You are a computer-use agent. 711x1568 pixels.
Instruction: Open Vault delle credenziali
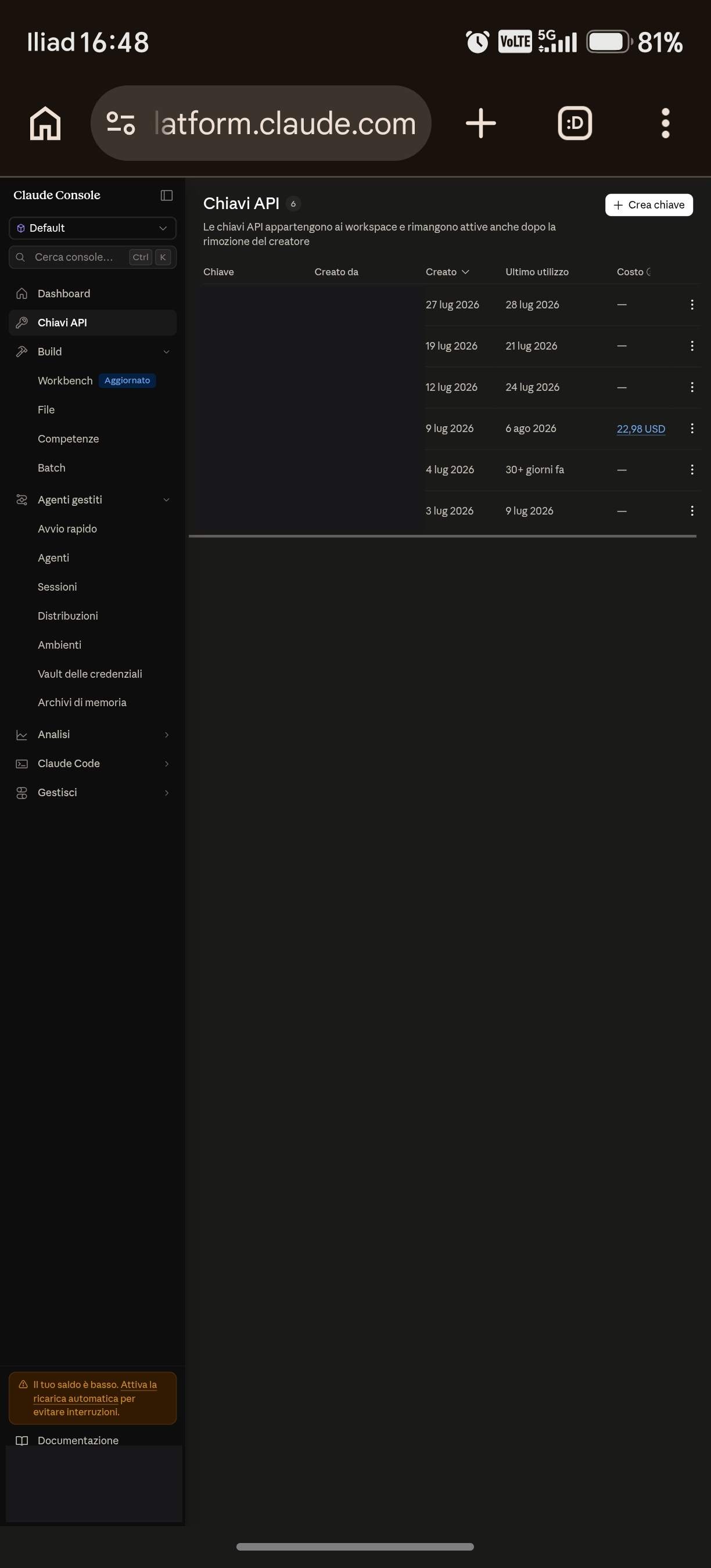(90, 674)
